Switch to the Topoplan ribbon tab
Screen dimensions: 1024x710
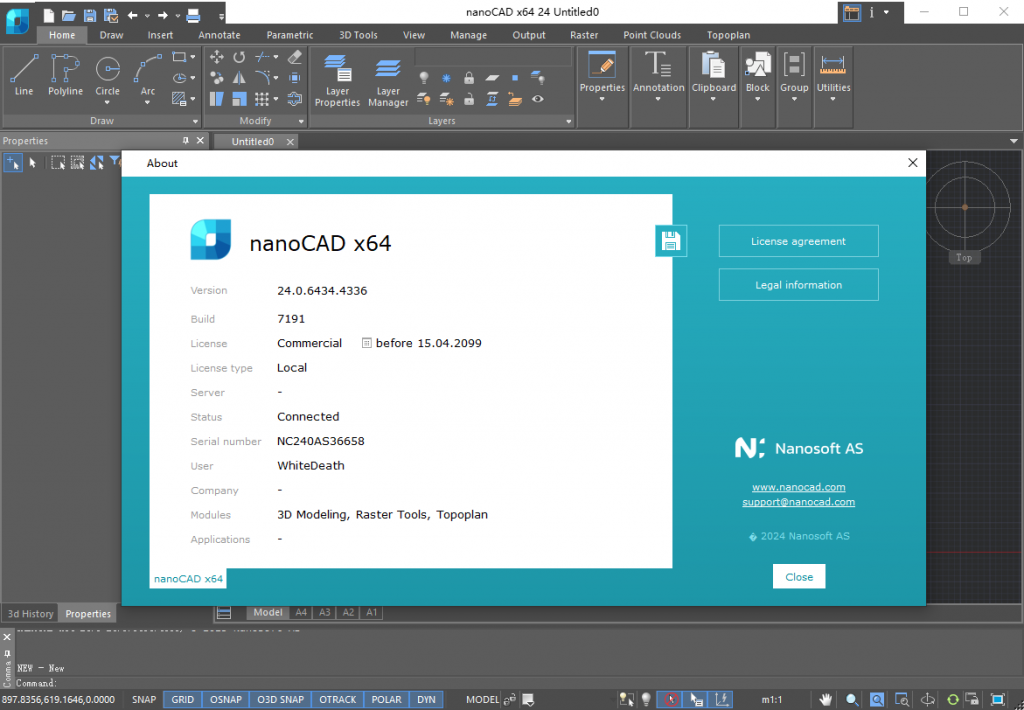[728, 35]
